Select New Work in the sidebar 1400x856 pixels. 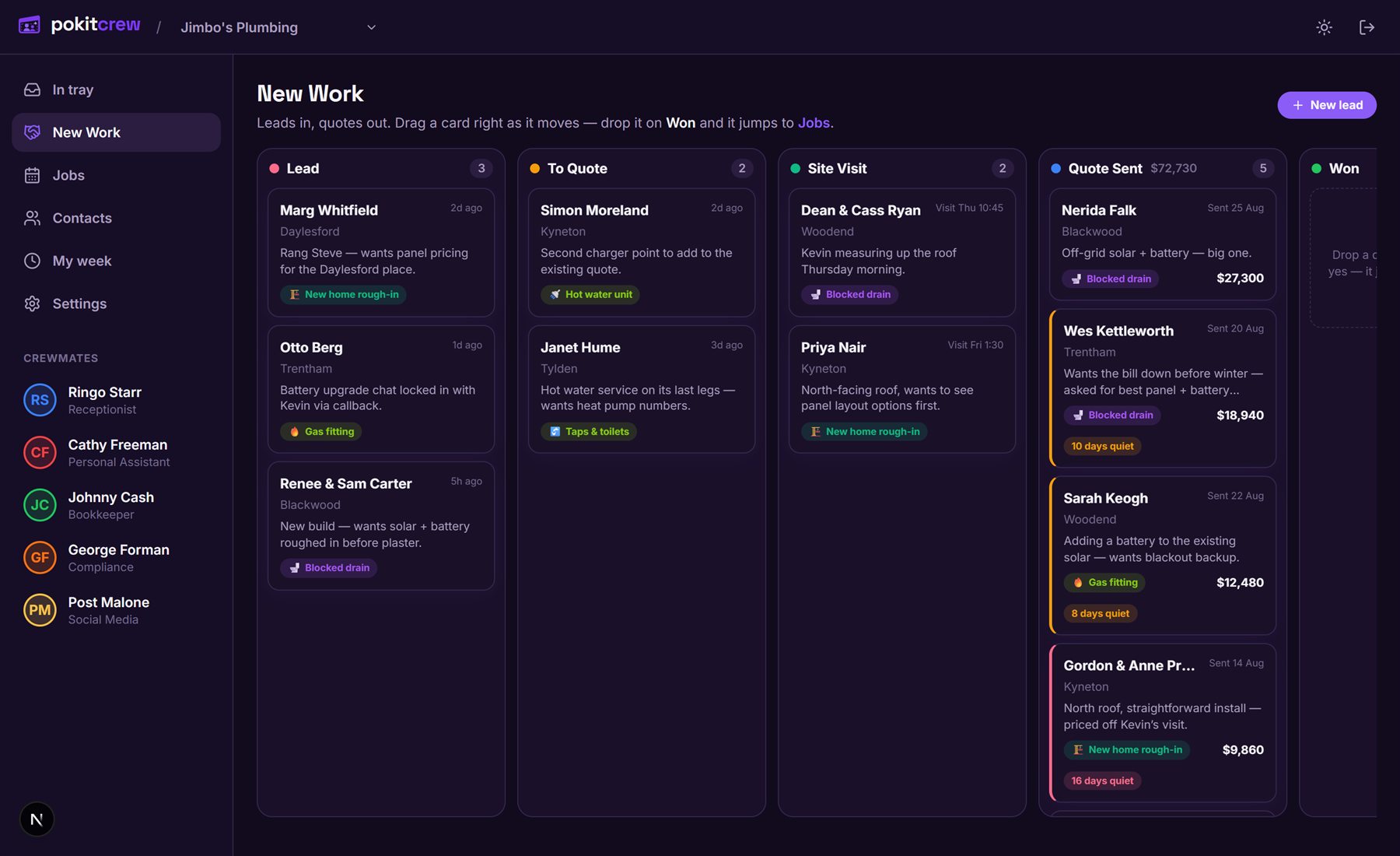(x=116, y=132)
